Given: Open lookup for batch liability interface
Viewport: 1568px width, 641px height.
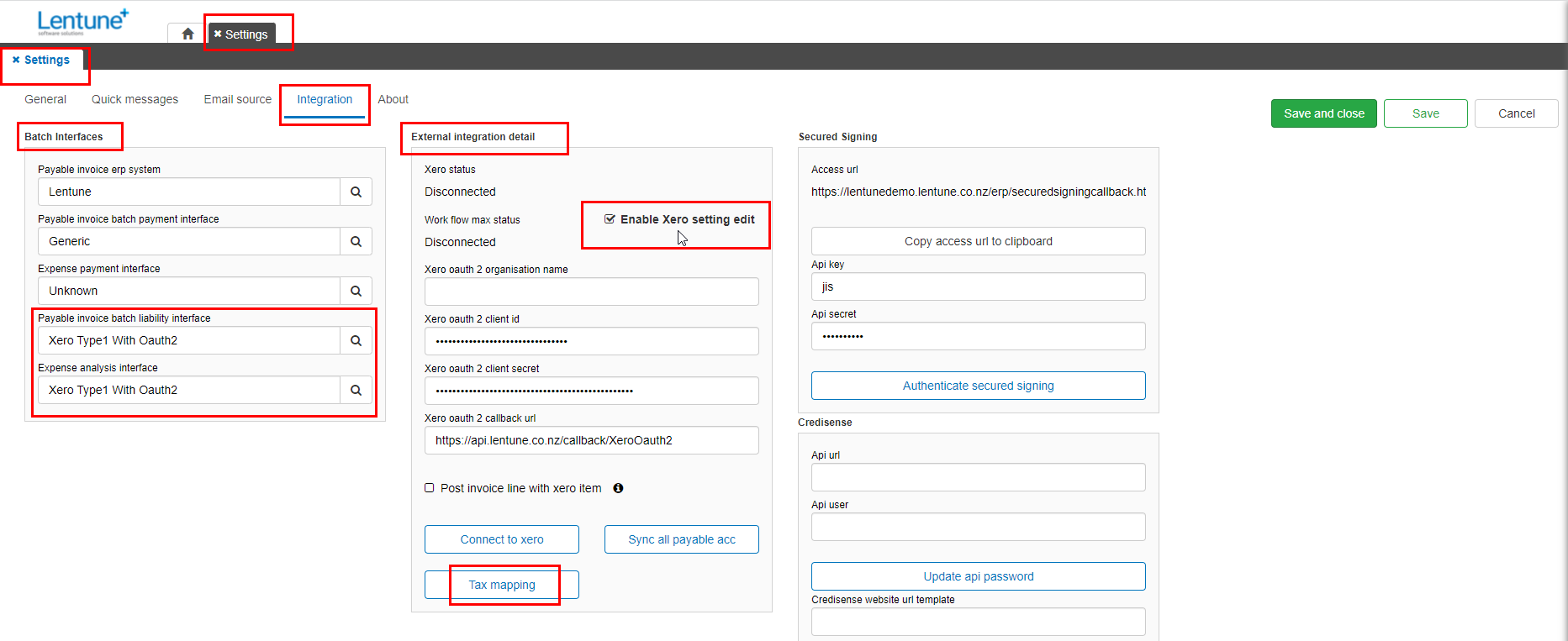Looking at the screenshot, I should tap(356, 340).
